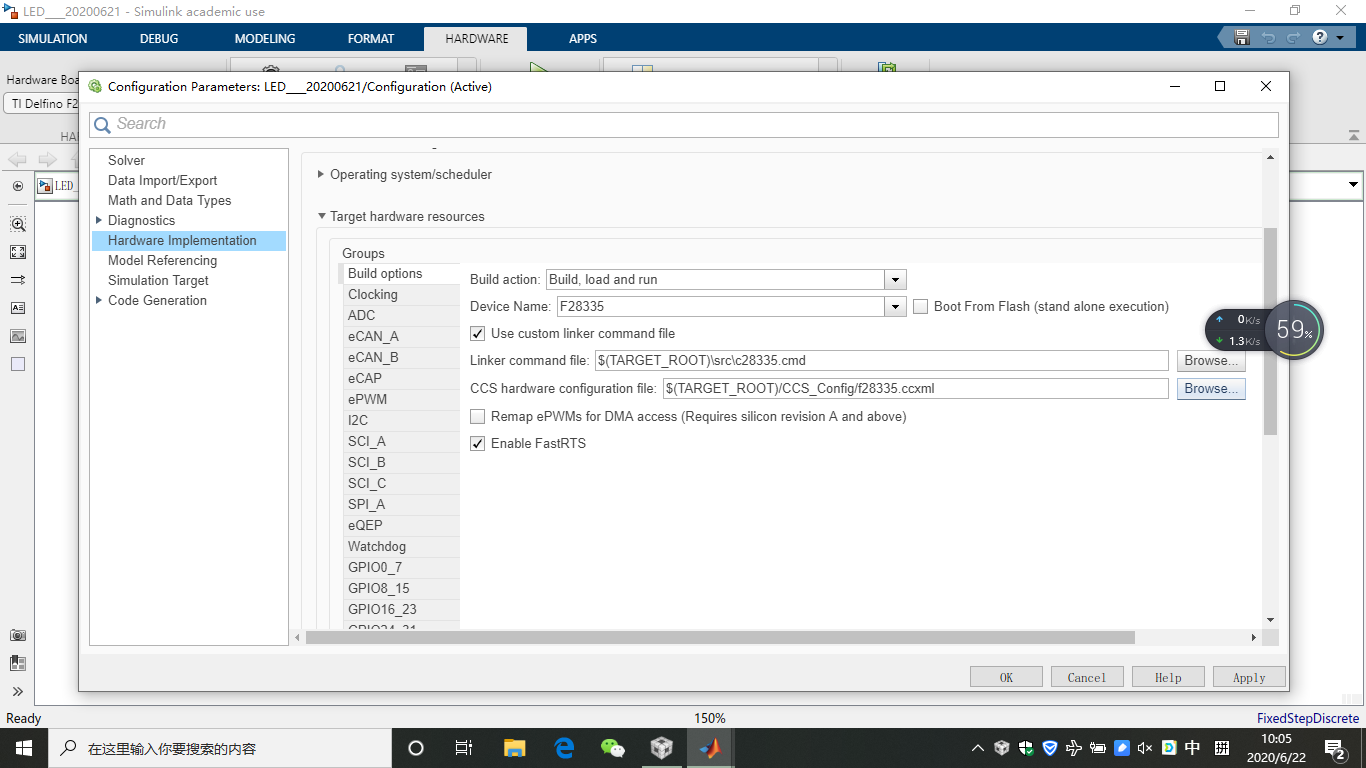Open the notification center icon
This screenshot has width=1366, height=768.
pyautogui.click(x=1334, y=748)
